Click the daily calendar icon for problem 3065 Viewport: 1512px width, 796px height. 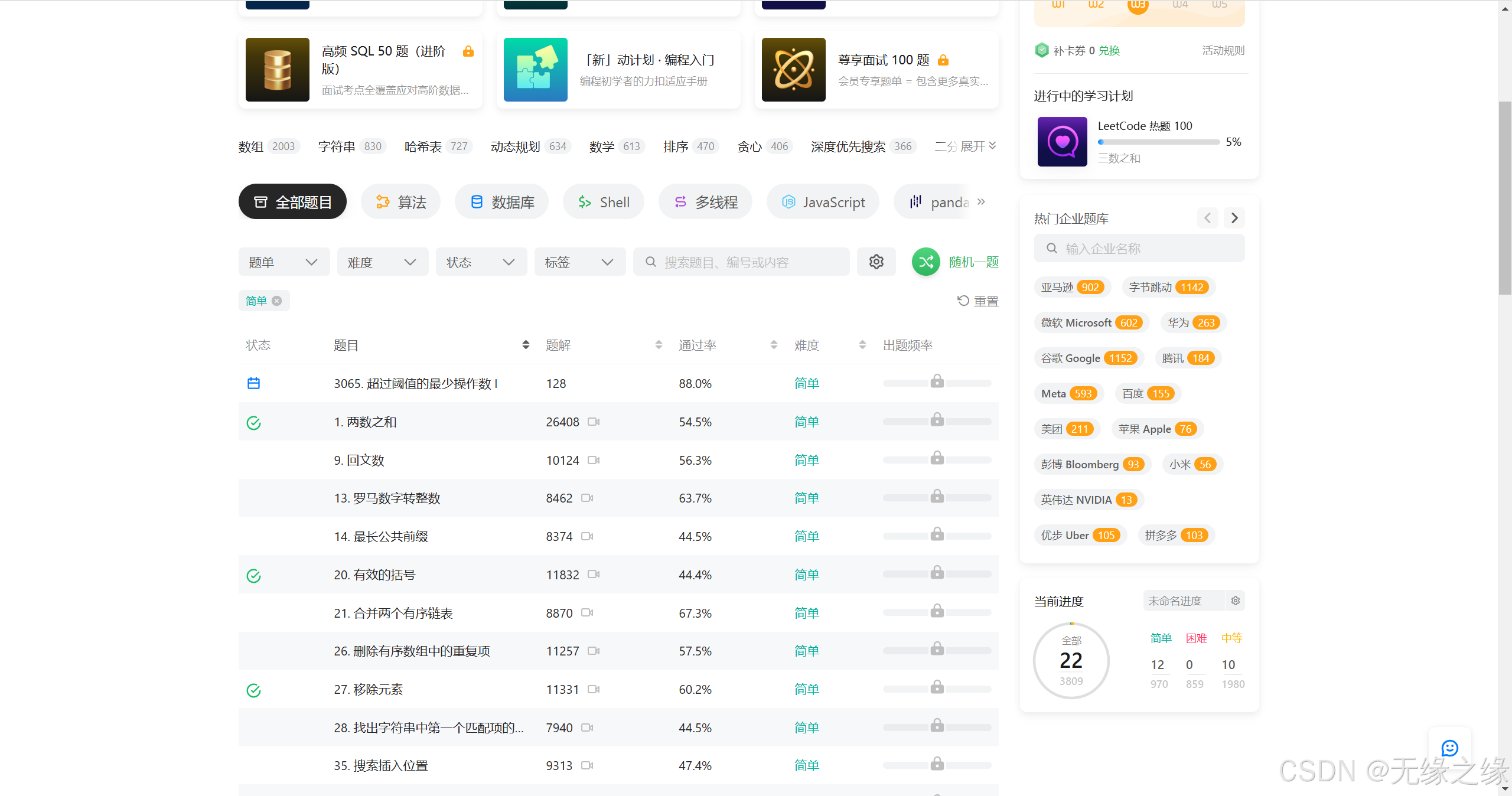(253, 383)
